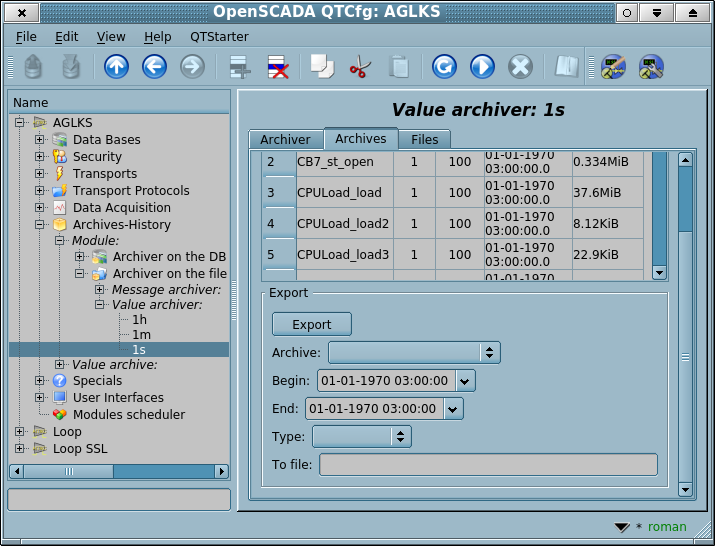Open the Begin date dropdown arrow
The width and height of the screenshot is (715, 546).
point(465,380)
